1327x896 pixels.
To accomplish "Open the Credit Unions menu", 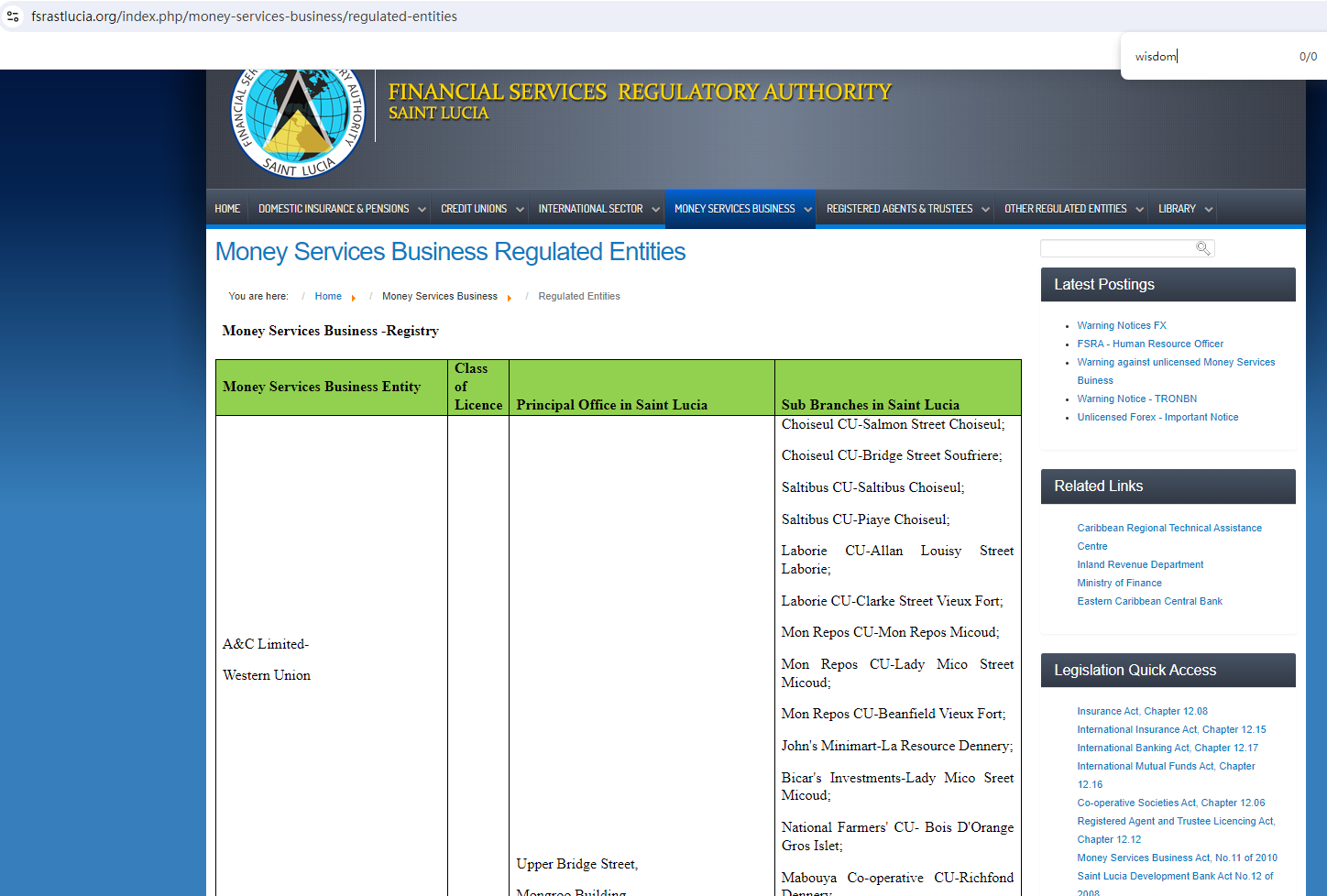I will click(x=474, y=209).
